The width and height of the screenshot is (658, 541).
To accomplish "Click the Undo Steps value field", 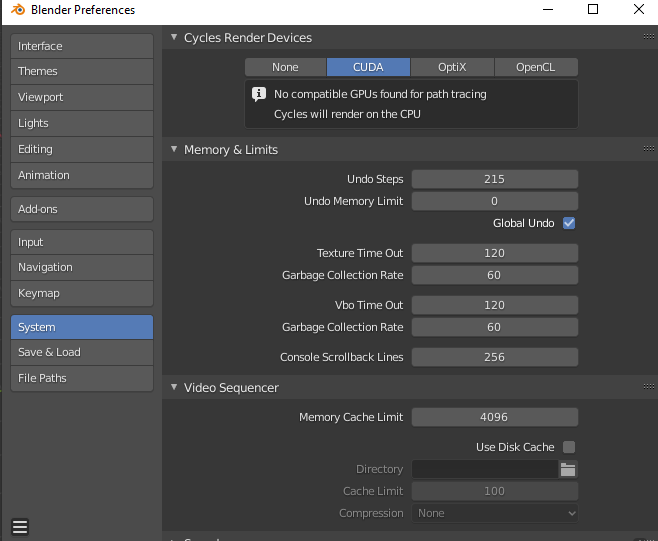I will [495, 179].
